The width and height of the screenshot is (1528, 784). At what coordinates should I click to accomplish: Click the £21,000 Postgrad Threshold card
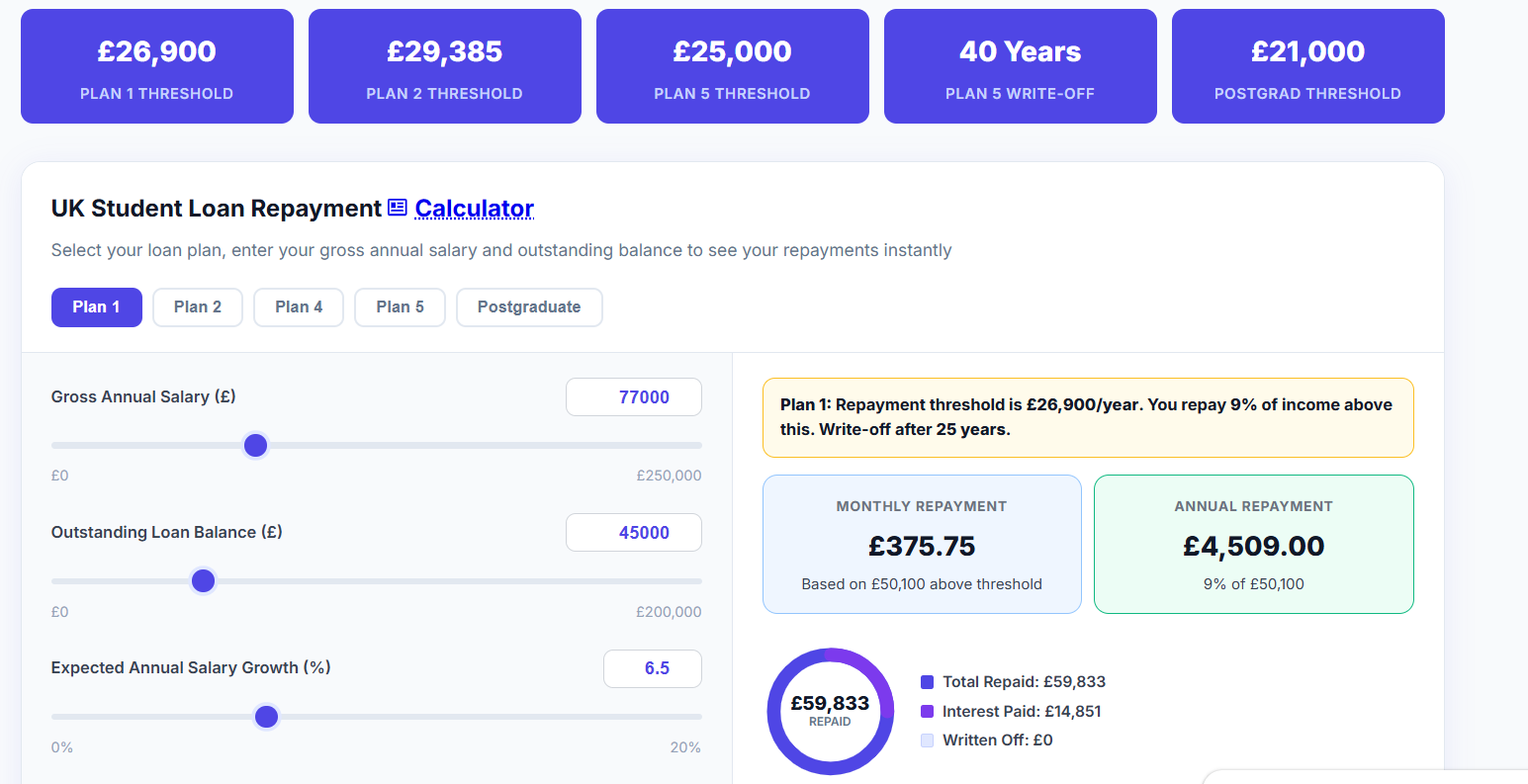click(x=1308, y=66)
